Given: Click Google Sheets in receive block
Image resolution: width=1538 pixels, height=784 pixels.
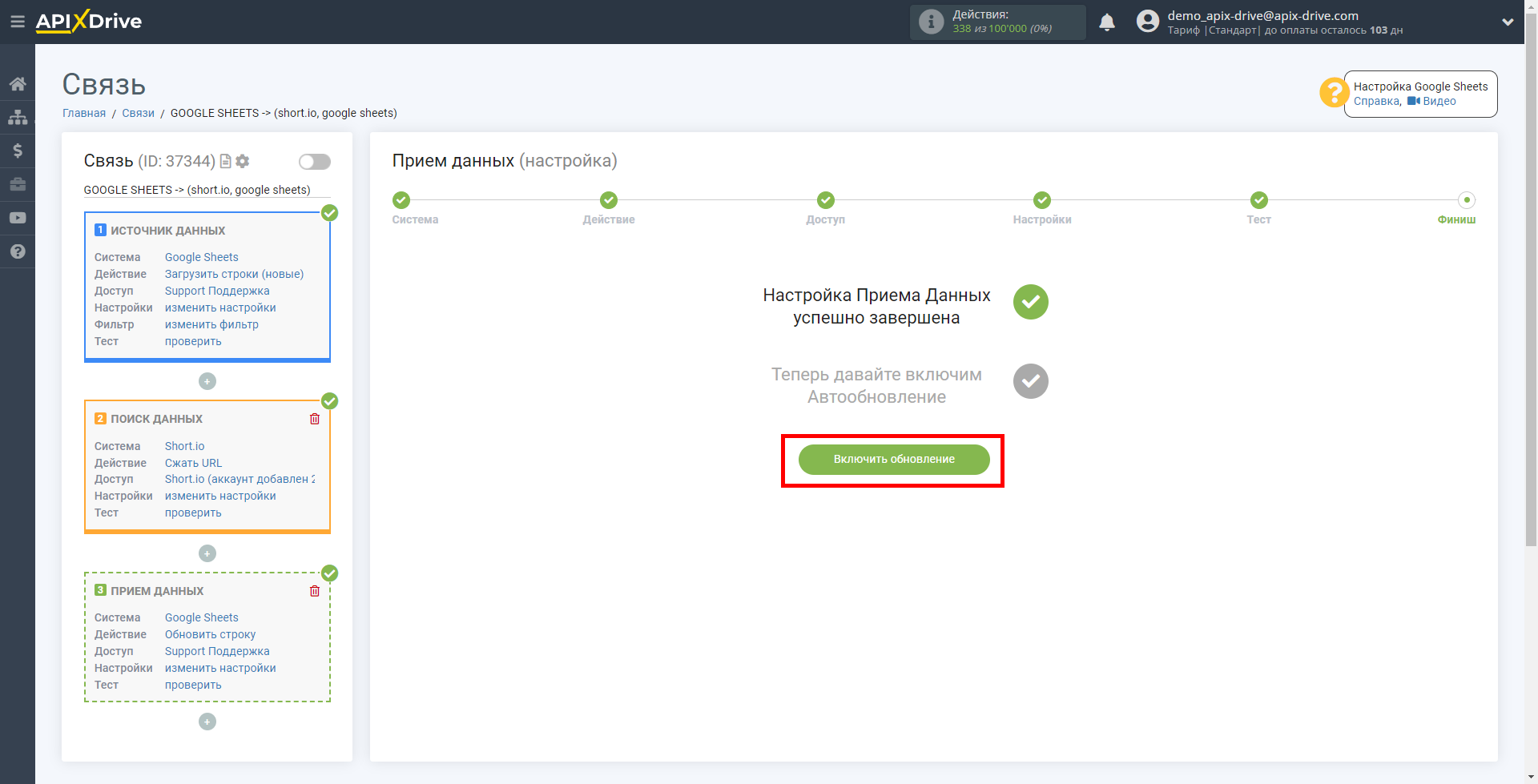Looking at the screenshot, I should (x=202, y=617).
